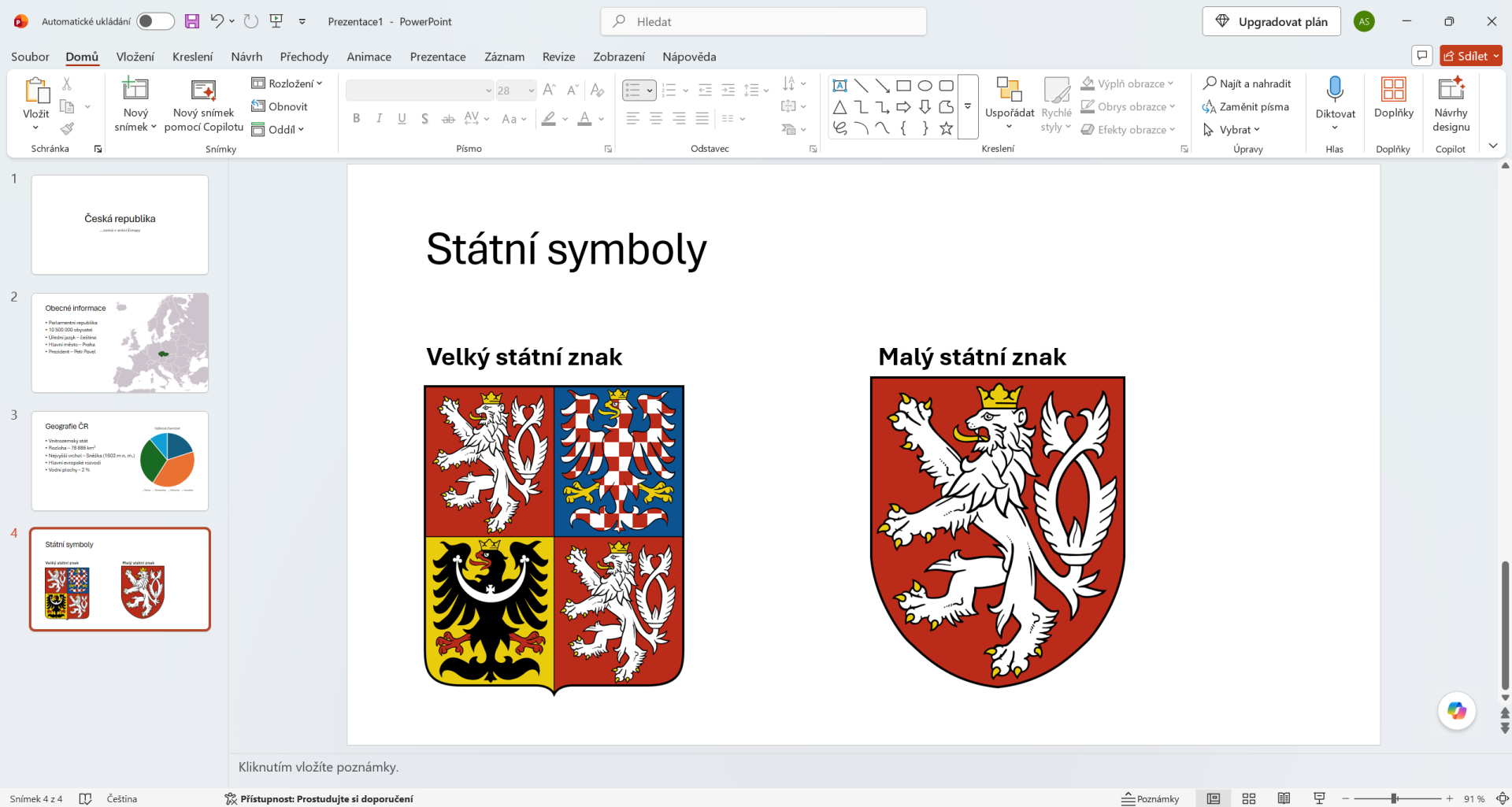This screenshot has height=807, width=1512.
Task: Click Přístupnost: Prostudujte si doporučení
Action: pos(319,798)
